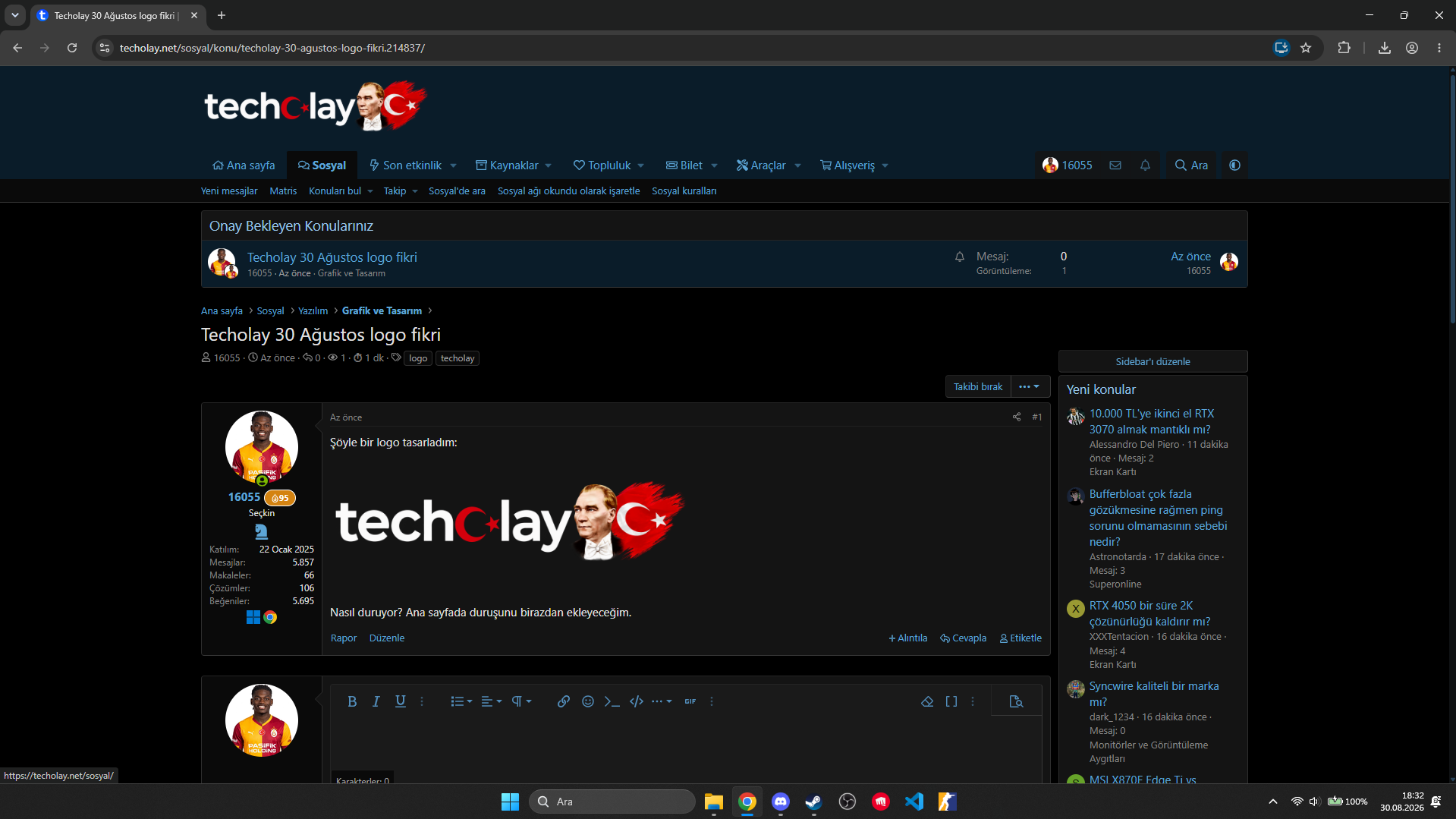Launch Visual Studio Code from the taskbar
Screen dimensions: 1456x819
point(914,802)
